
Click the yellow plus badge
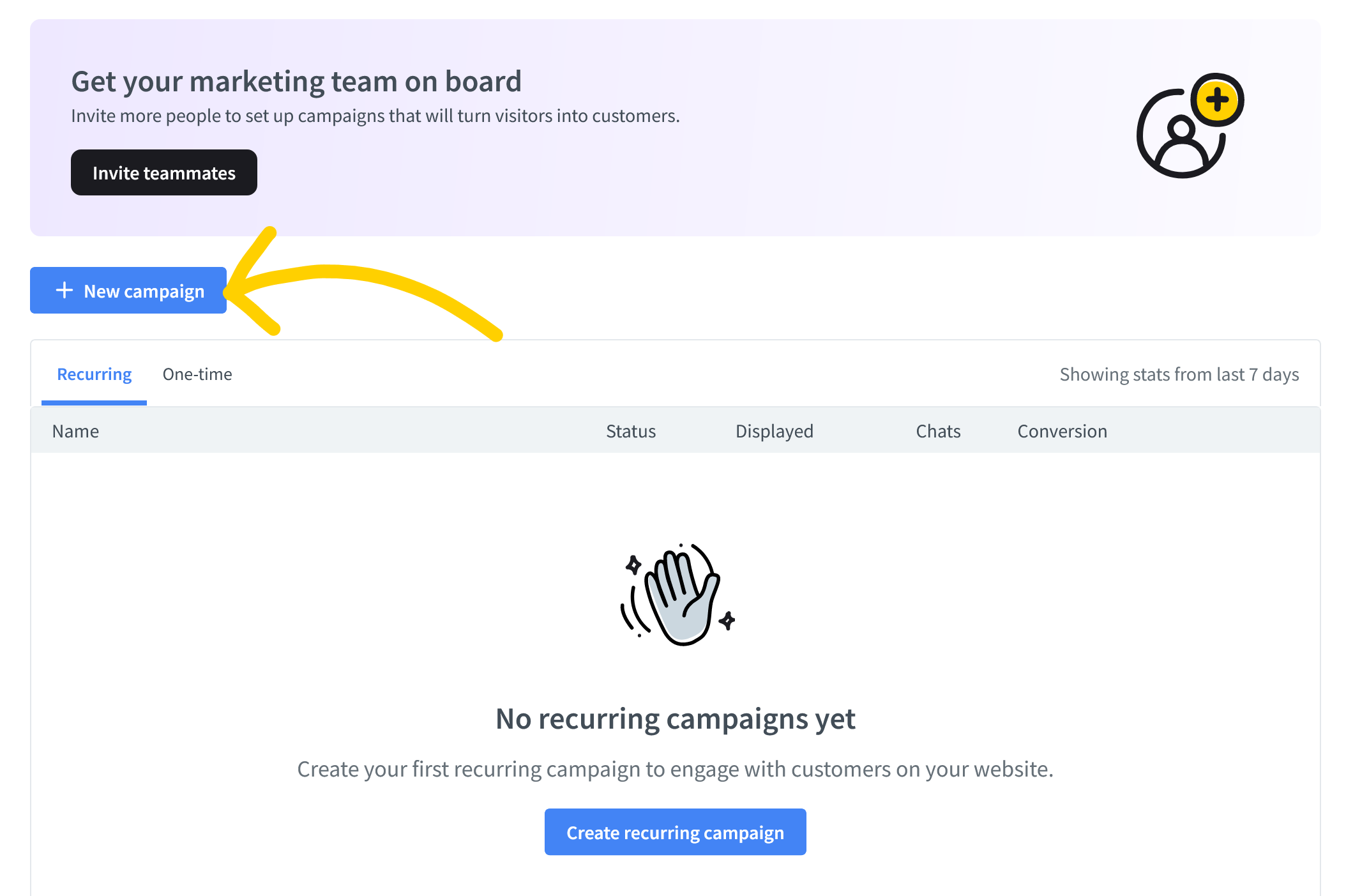tap(1218, 100)
